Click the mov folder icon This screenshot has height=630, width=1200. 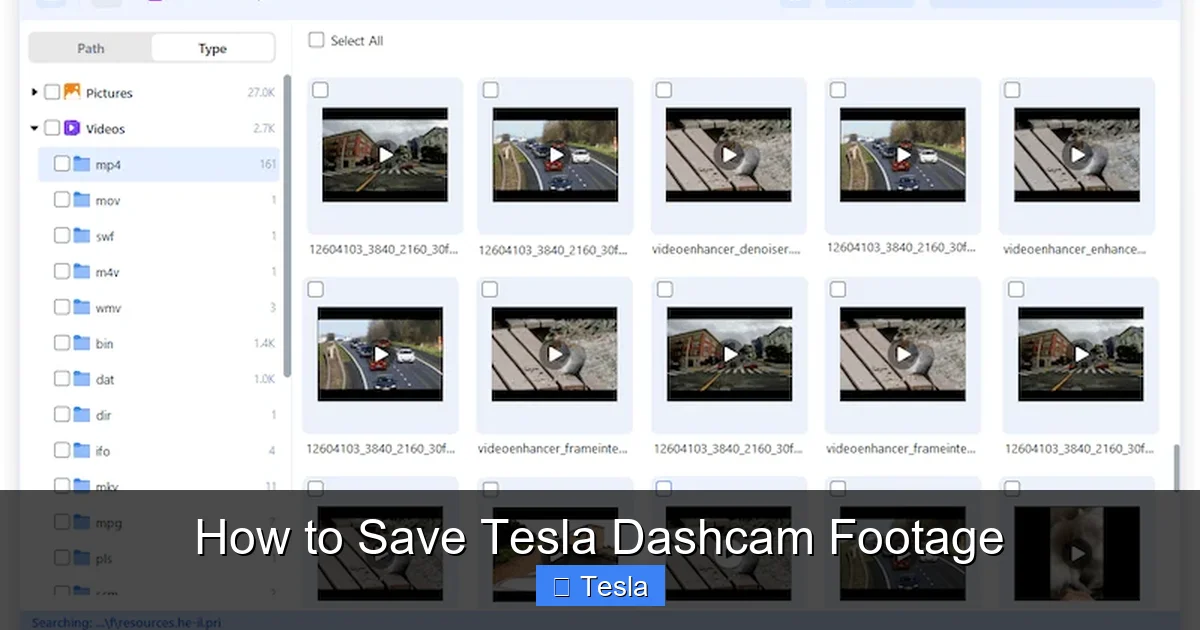(82, 200)
